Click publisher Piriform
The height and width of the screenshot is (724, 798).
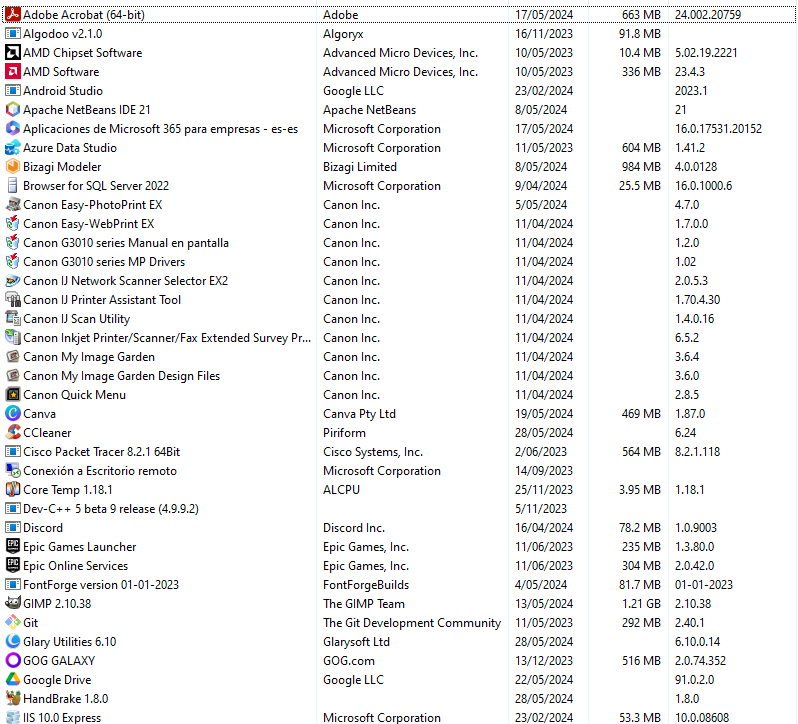pyautogui.click(x=344, y=432)
